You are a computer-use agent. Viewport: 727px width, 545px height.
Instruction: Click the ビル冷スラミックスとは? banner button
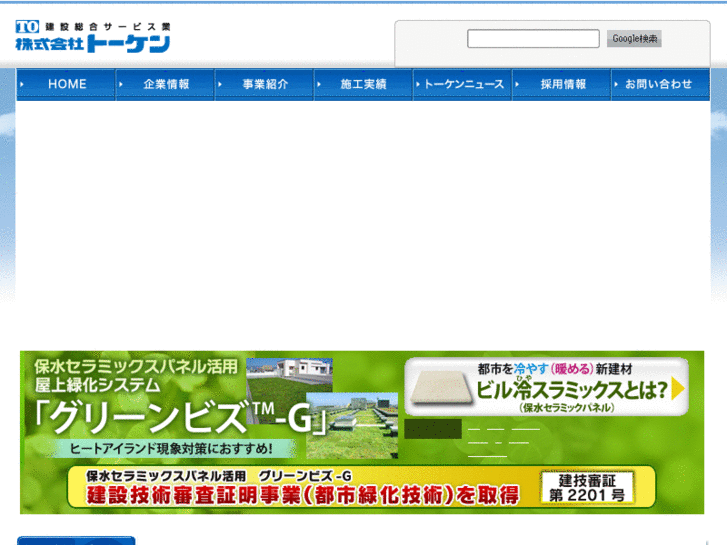tap(547, 387)
